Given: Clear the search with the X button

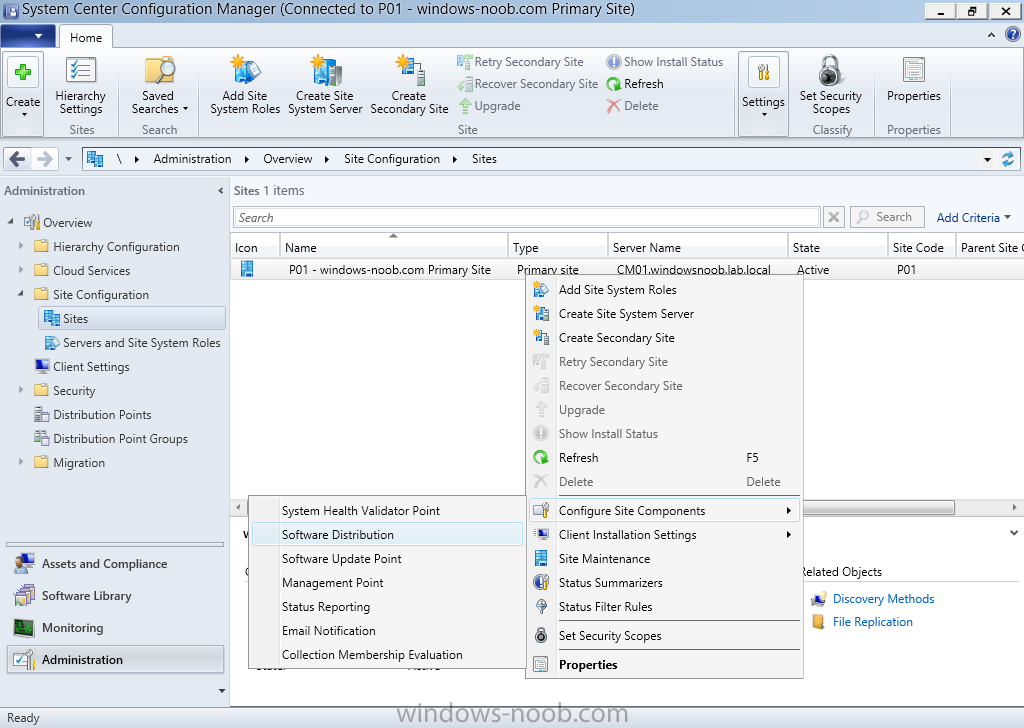Looking at the screenshot, I should 833,217.
